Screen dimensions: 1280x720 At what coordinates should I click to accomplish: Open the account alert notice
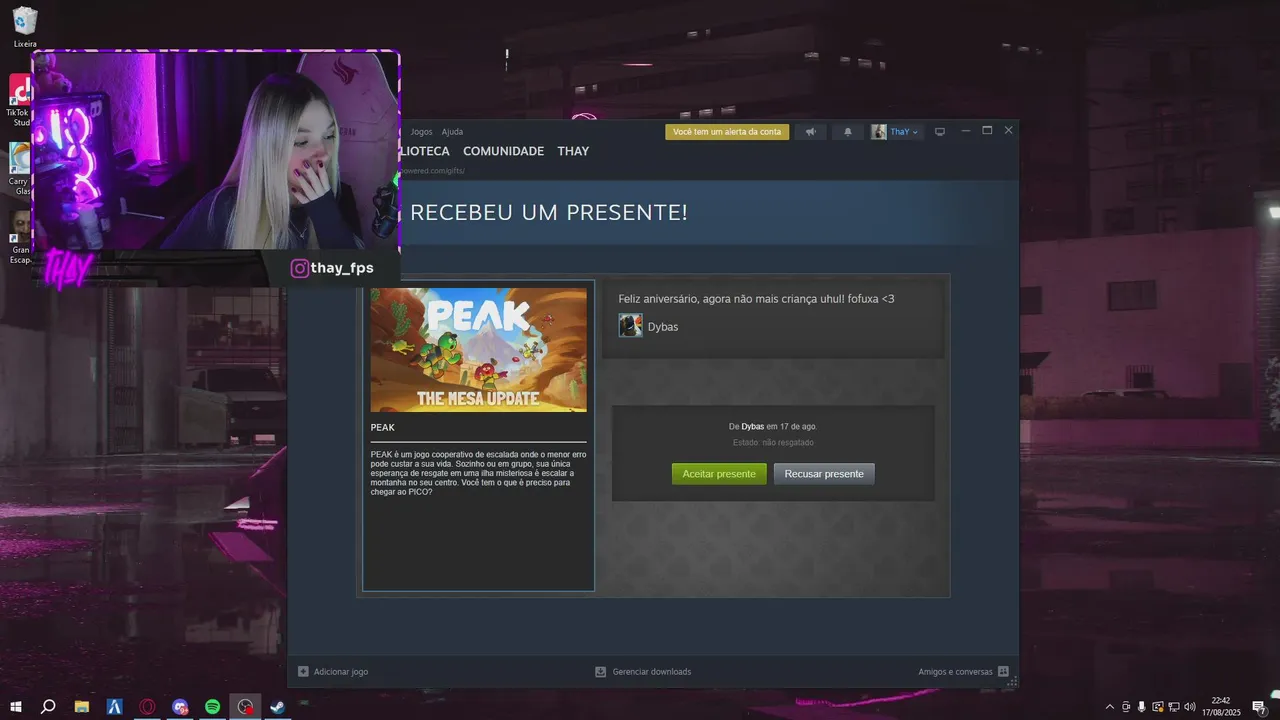point(727,132)
